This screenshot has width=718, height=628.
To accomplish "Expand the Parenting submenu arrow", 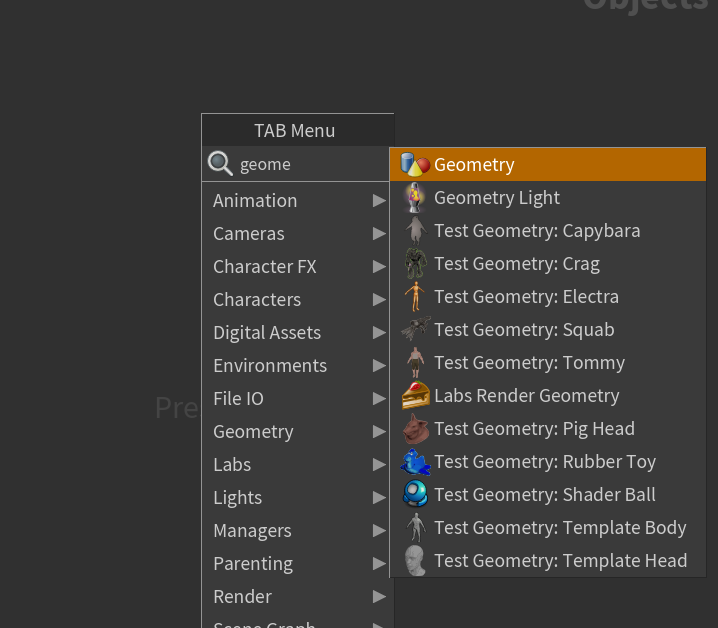I will pos(379,563).
